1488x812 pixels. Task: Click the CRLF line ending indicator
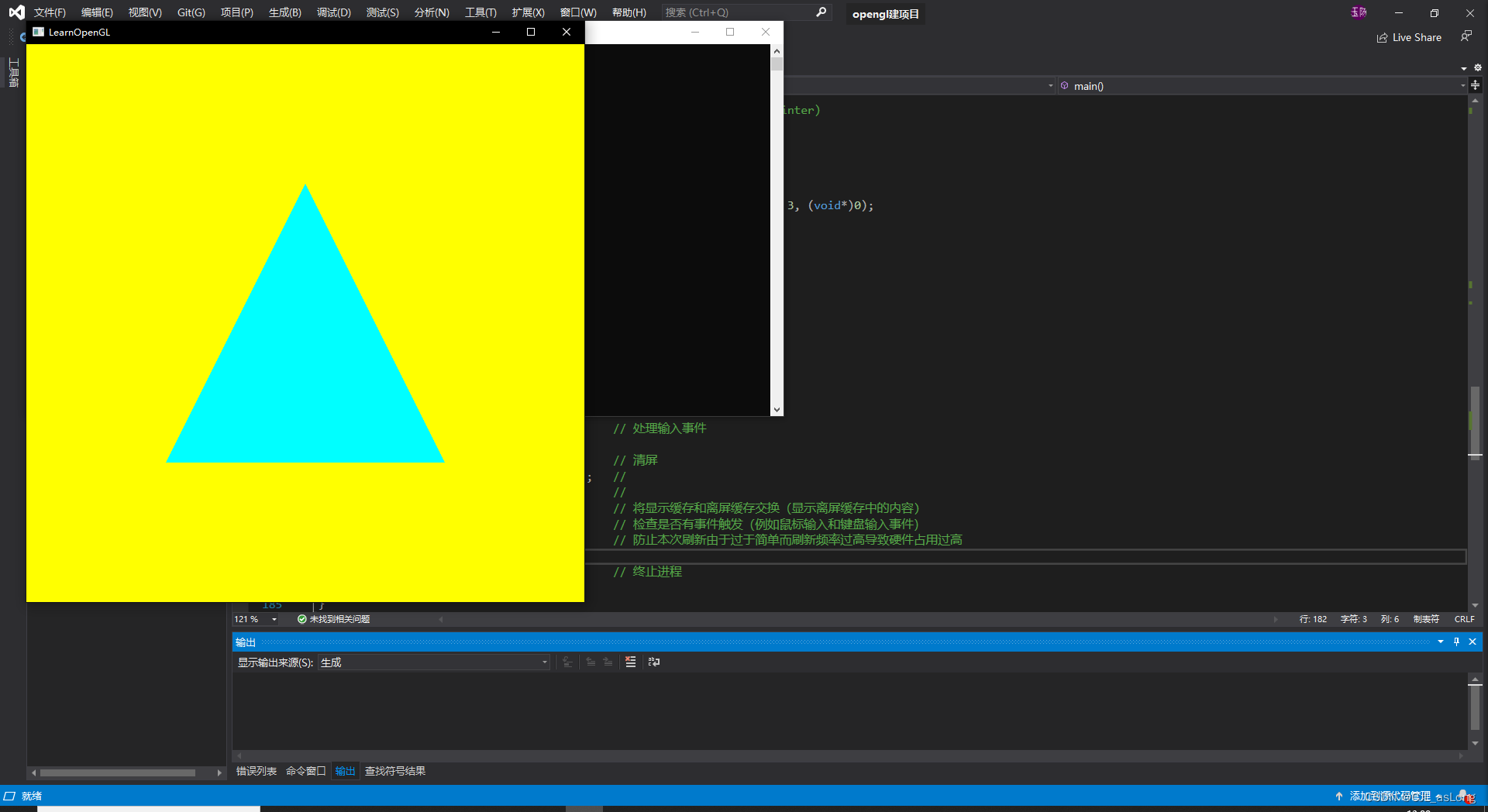1464,618
